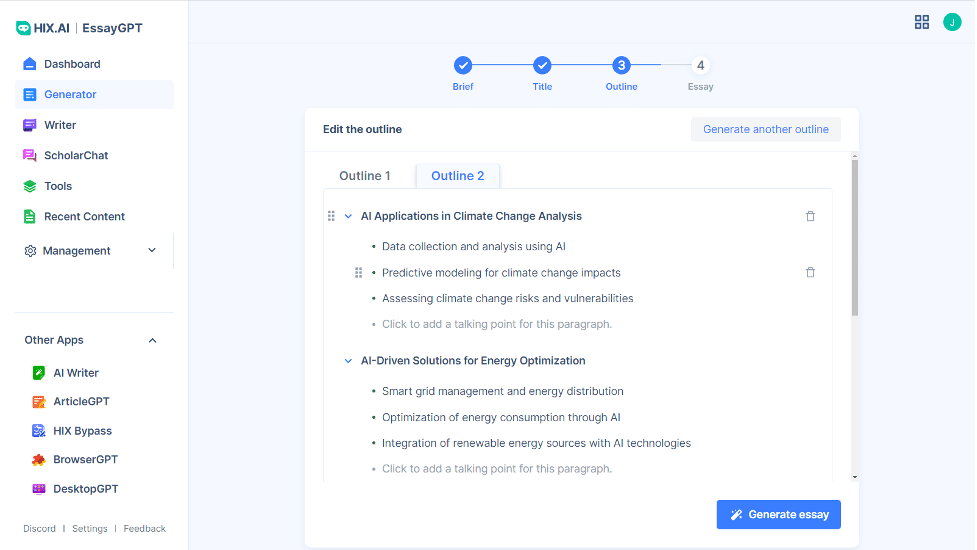
Task: Go to completed Title step circle
Action: pos(542,65)
